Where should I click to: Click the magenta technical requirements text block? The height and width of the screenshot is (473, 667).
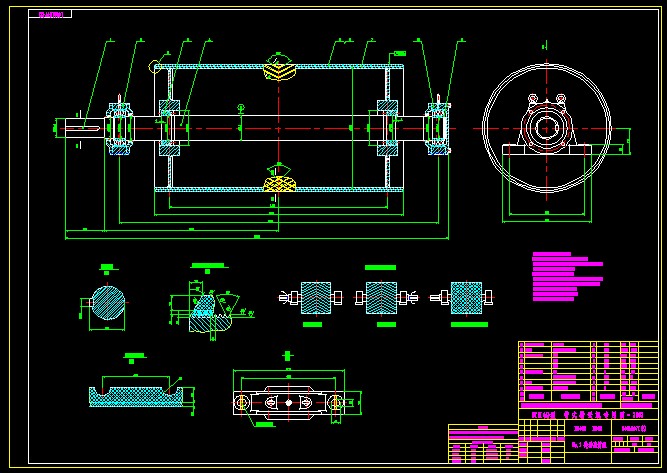coord(566,276)
